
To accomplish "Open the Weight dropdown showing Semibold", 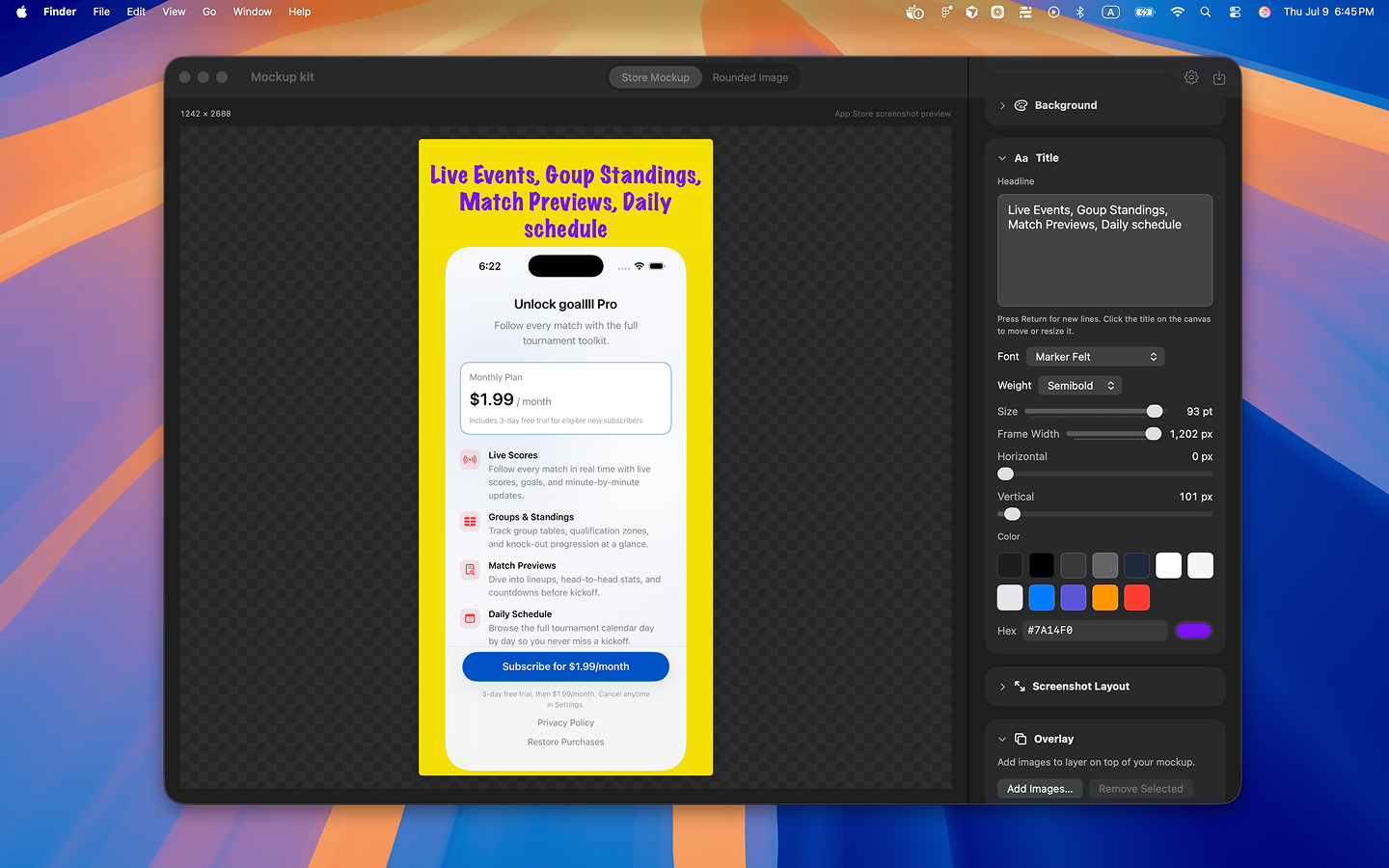I will [x=1080, y=386].
